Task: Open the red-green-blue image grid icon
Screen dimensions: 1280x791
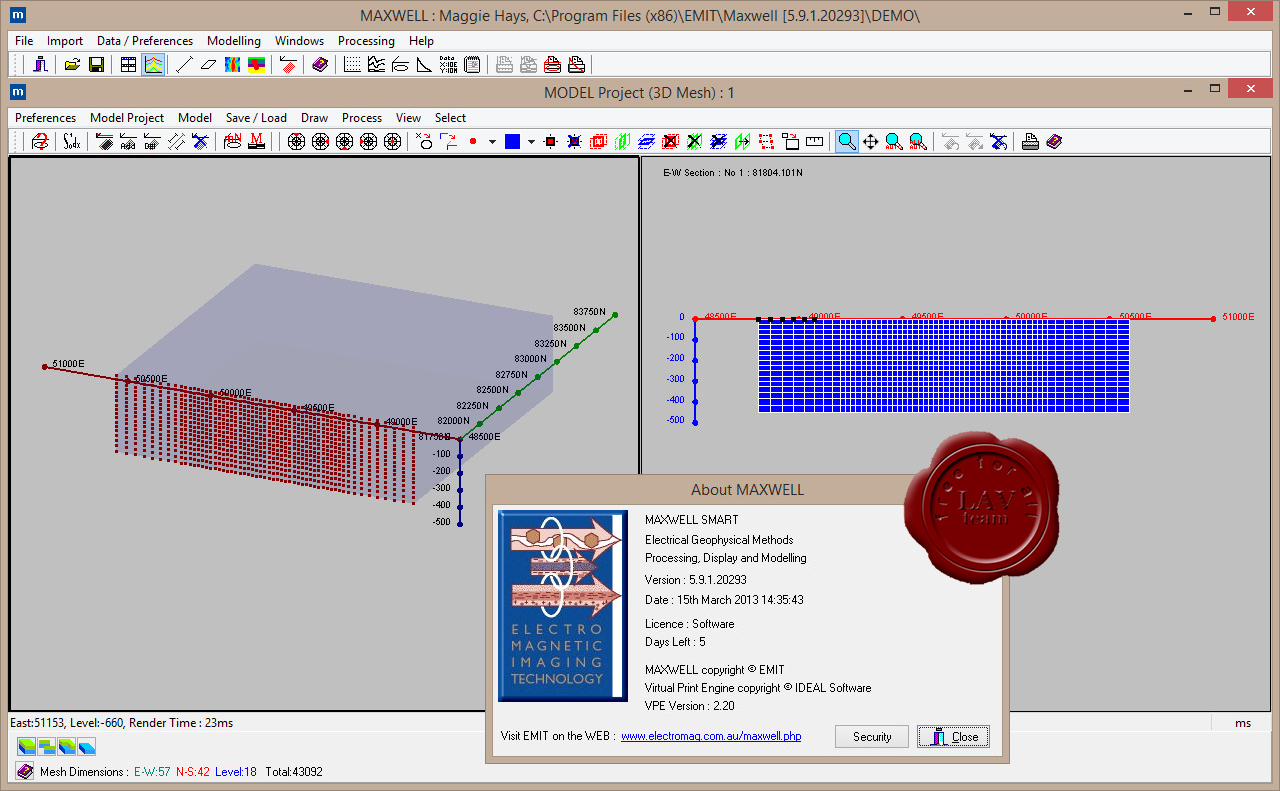Action: click(x=256, y=65)
